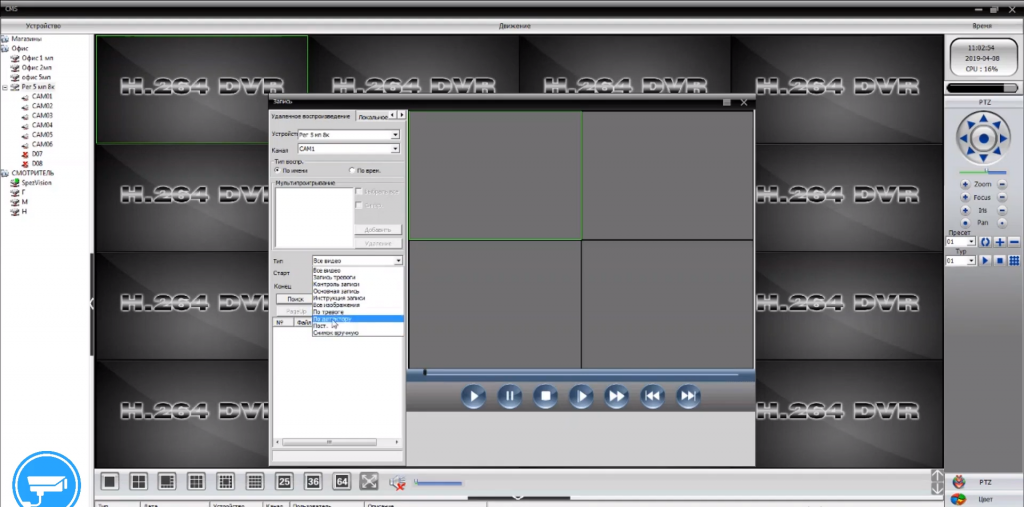Open the Цвет color panel button

[985, 499]
